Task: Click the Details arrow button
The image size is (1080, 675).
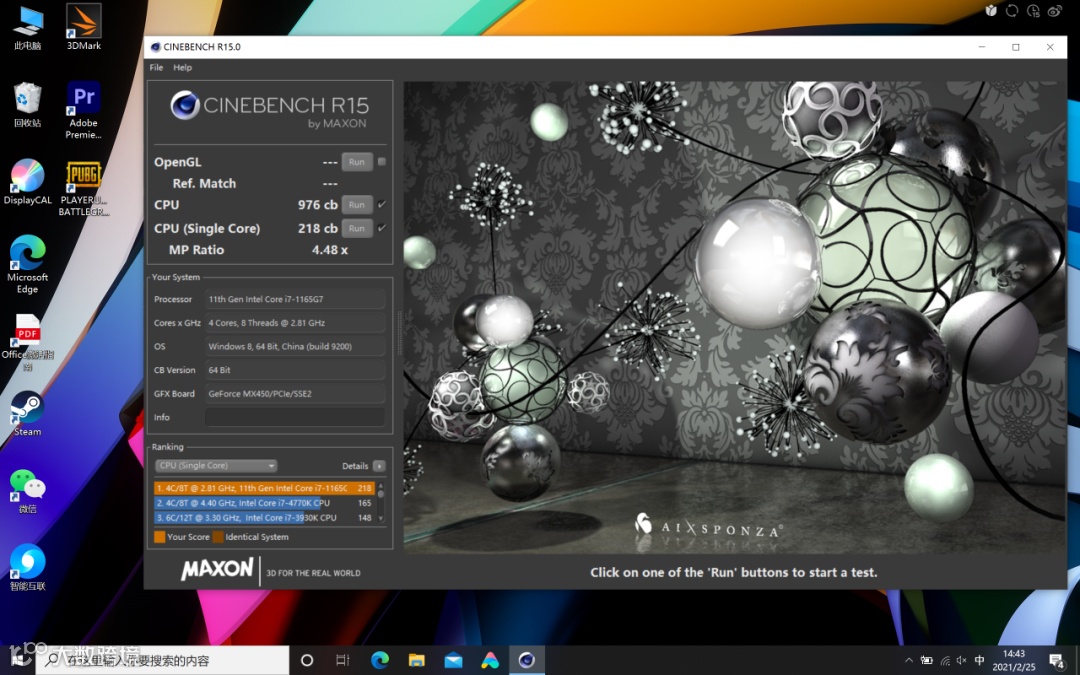Action: coord(379,466)
